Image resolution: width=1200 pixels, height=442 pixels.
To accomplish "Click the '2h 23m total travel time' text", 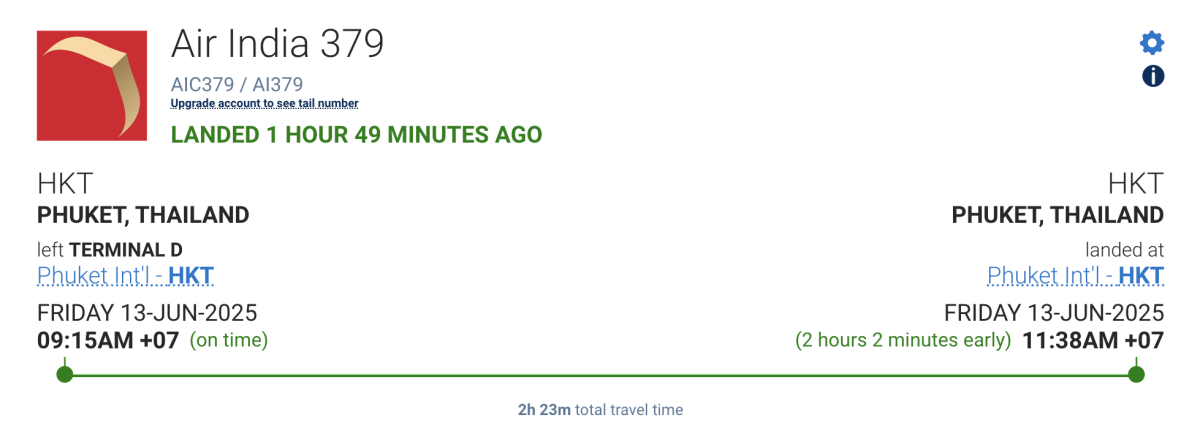I will click(x=600, y=410).
